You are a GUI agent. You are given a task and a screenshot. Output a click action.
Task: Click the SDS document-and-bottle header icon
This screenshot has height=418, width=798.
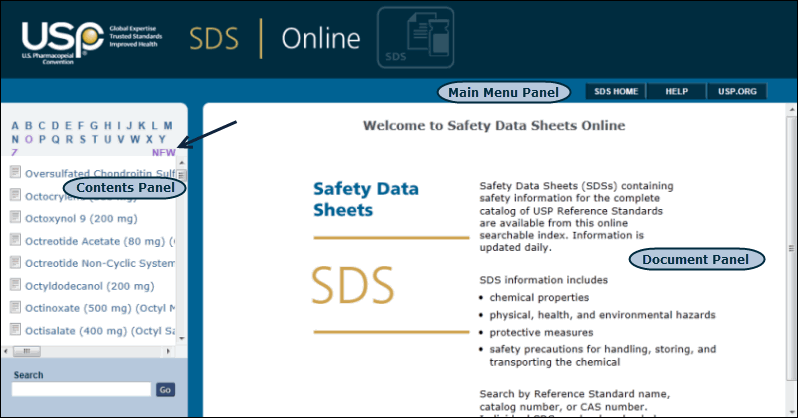tap(416, 38)
